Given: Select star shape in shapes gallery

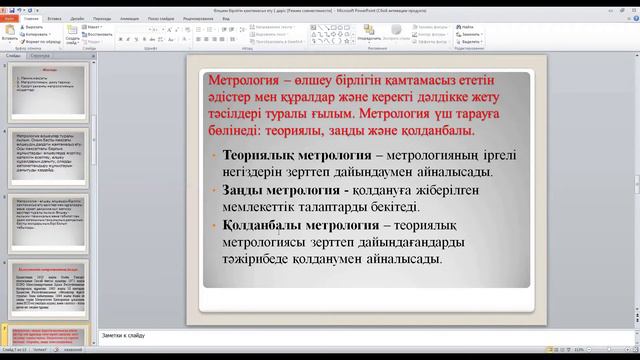Looking at the screenshot, I should (x=347, y=41).
